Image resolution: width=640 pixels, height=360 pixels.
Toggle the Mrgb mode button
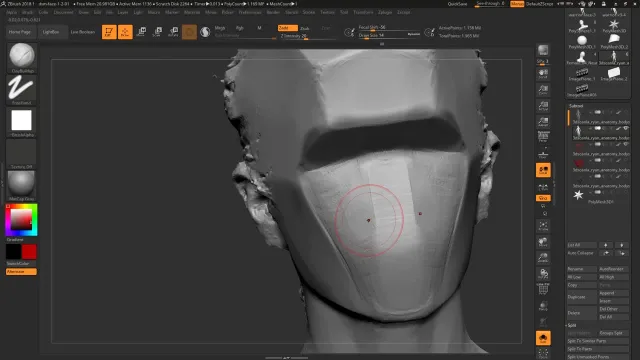coord(220,28)
